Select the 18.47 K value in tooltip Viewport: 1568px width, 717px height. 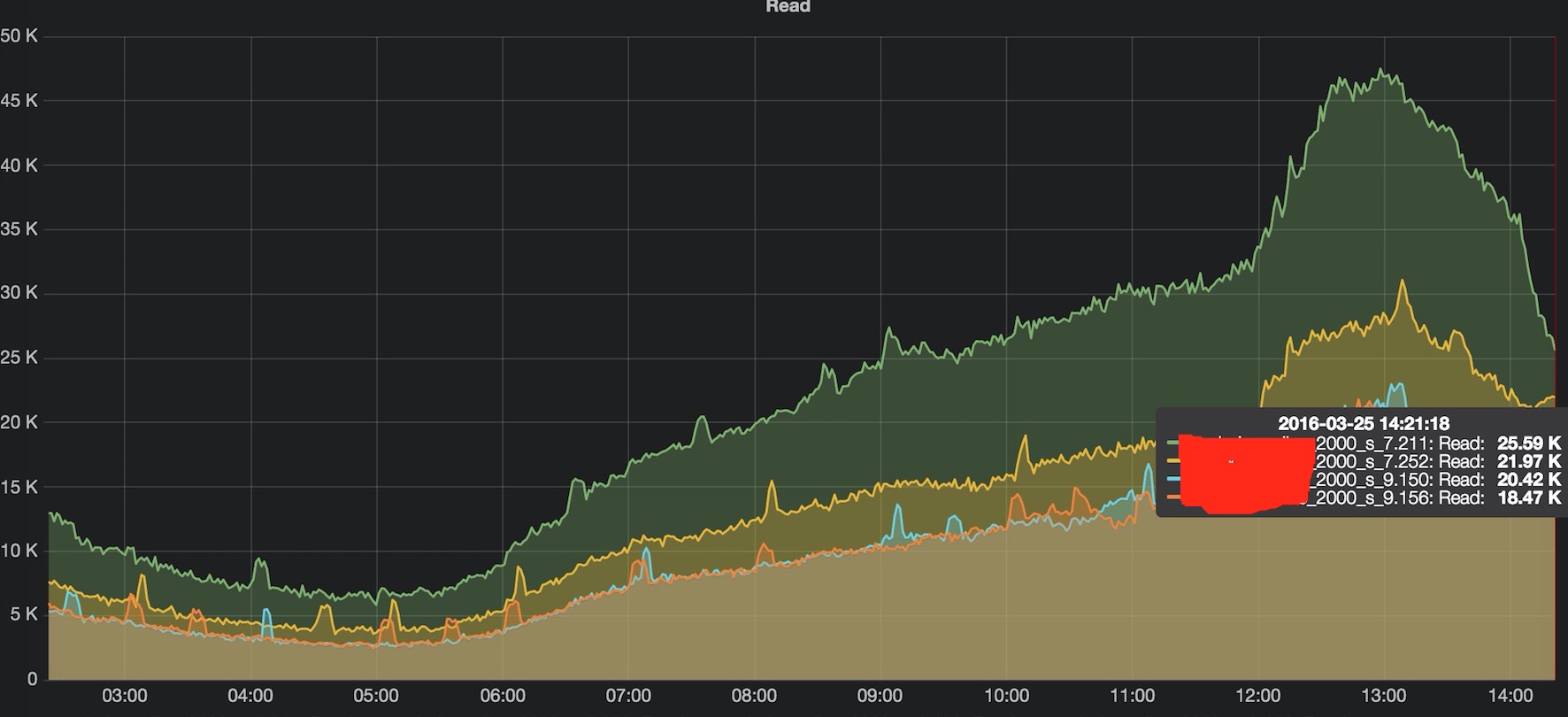tap(1528, 497)
